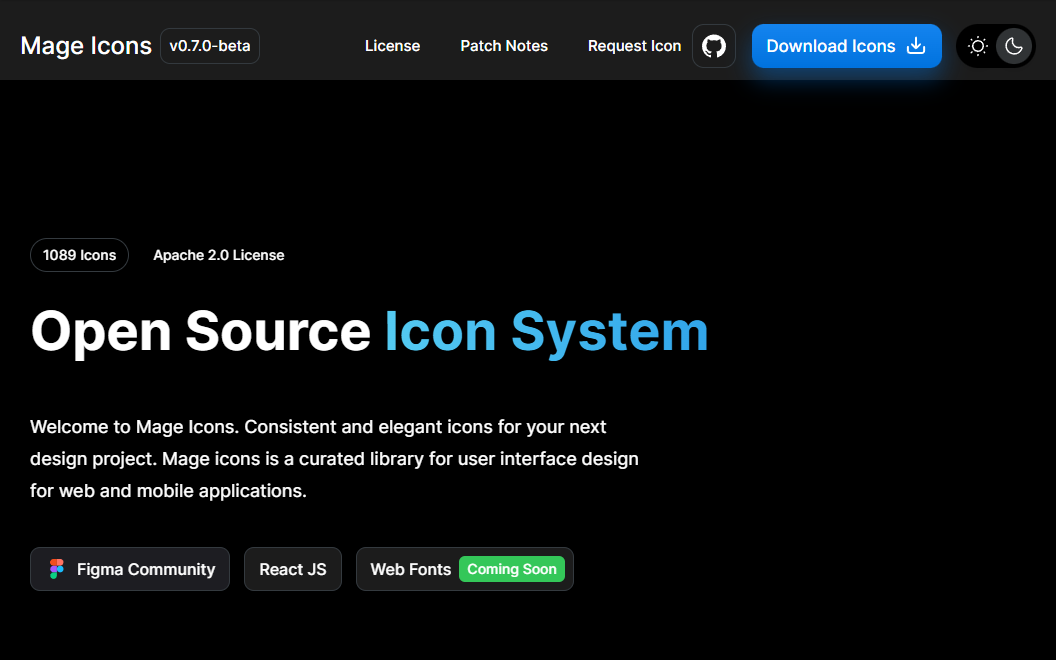This screenshot has height=660, width=1056.
Task: Click the Apache 2.0 License label
Action: point(219,255)
